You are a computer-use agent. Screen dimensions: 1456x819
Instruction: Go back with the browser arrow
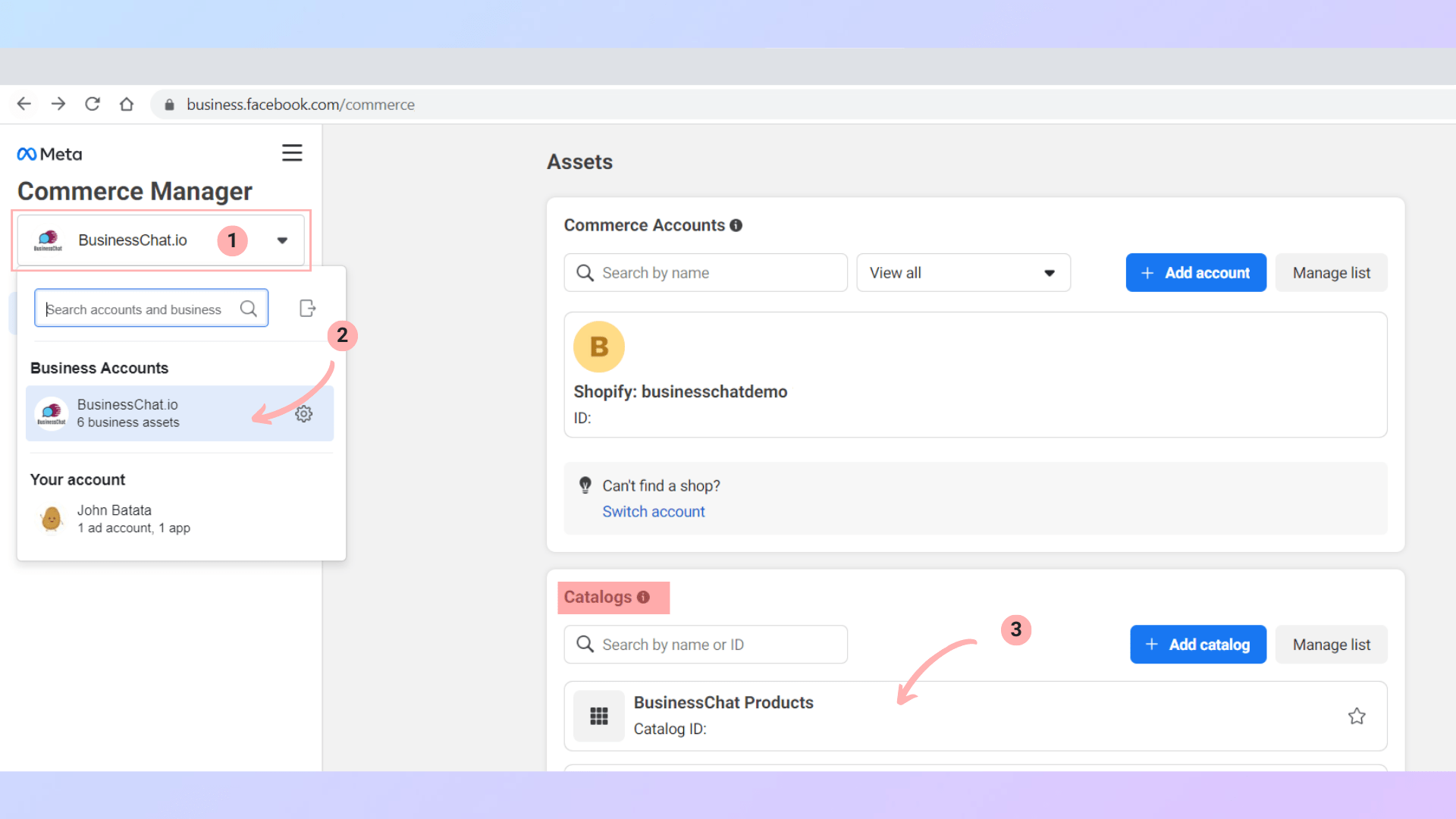click(x=24, y=104)
